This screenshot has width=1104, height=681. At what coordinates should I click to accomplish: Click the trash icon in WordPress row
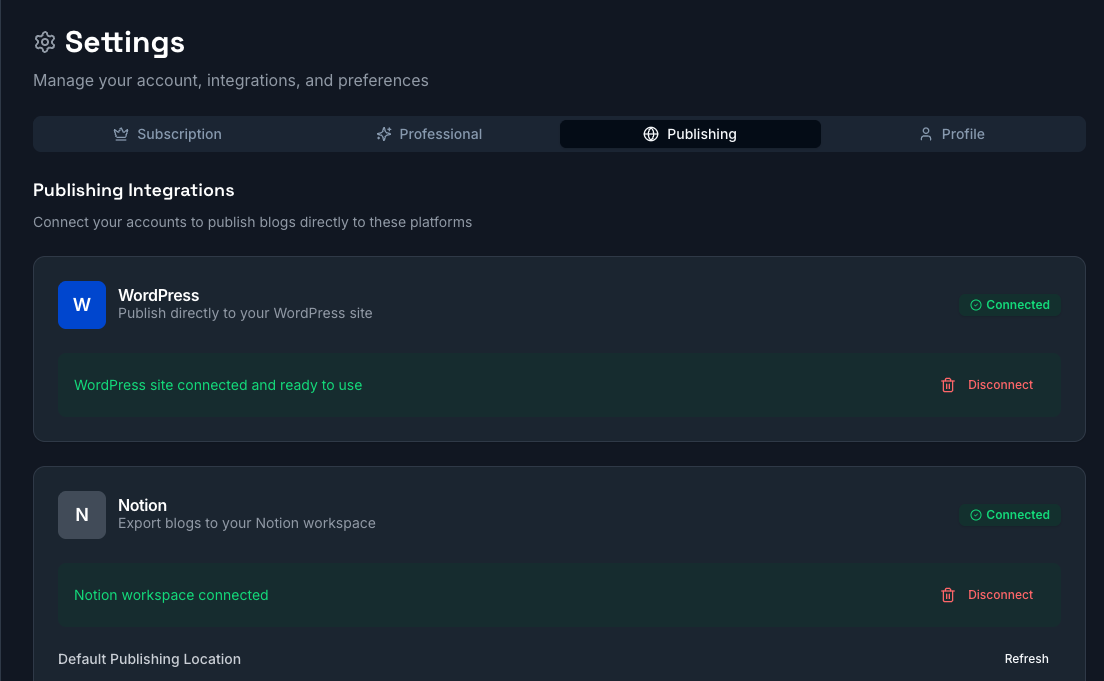pos(948,385)
